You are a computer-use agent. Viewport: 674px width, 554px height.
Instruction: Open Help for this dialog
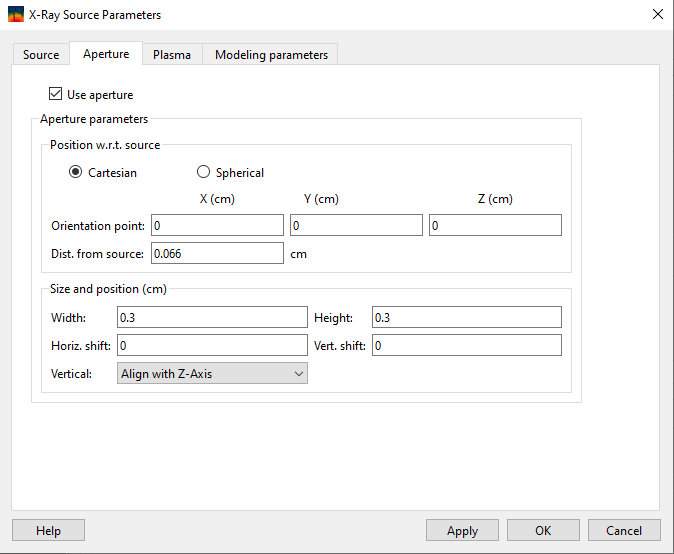point(48,531)
